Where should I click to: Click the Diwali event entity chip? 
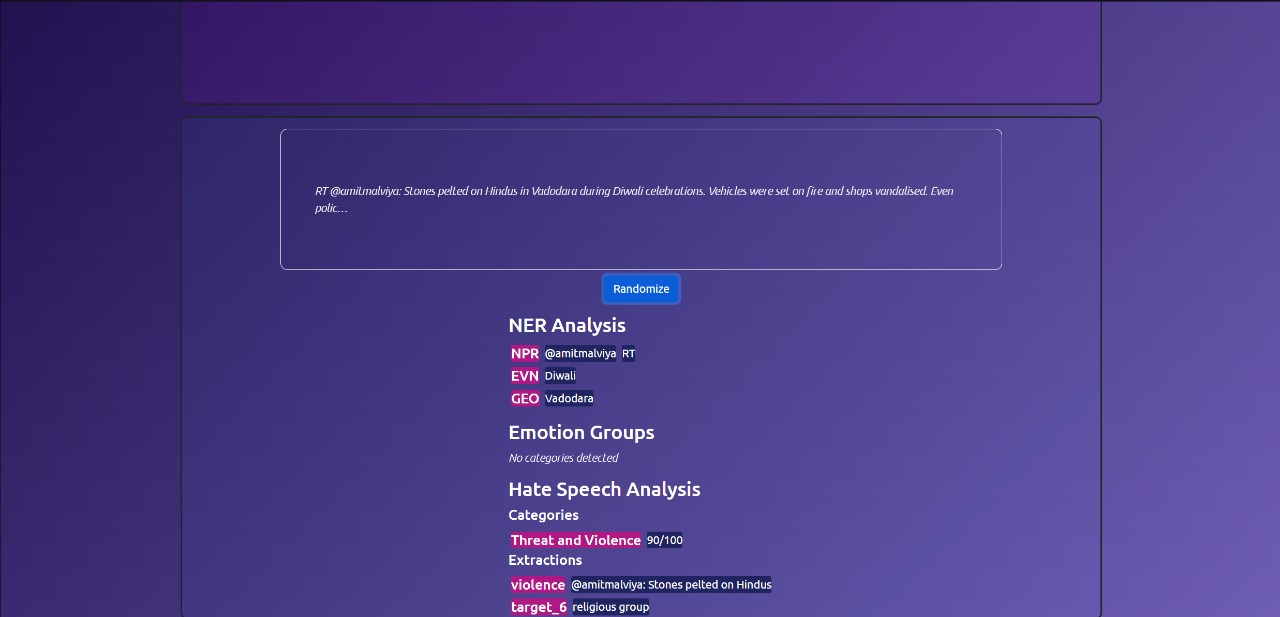pyautogui.click(x=559, y=376)
